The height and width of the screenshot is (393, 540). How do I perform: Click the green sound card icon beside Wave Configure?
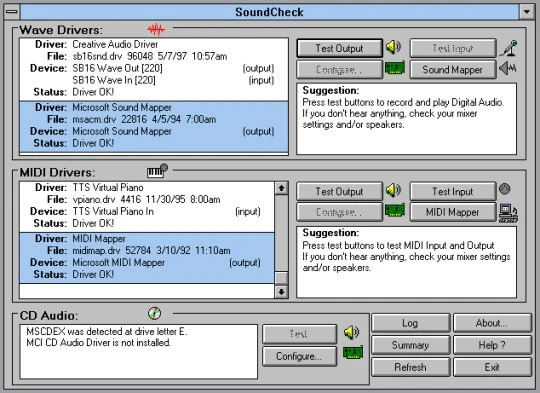point(394,68)
